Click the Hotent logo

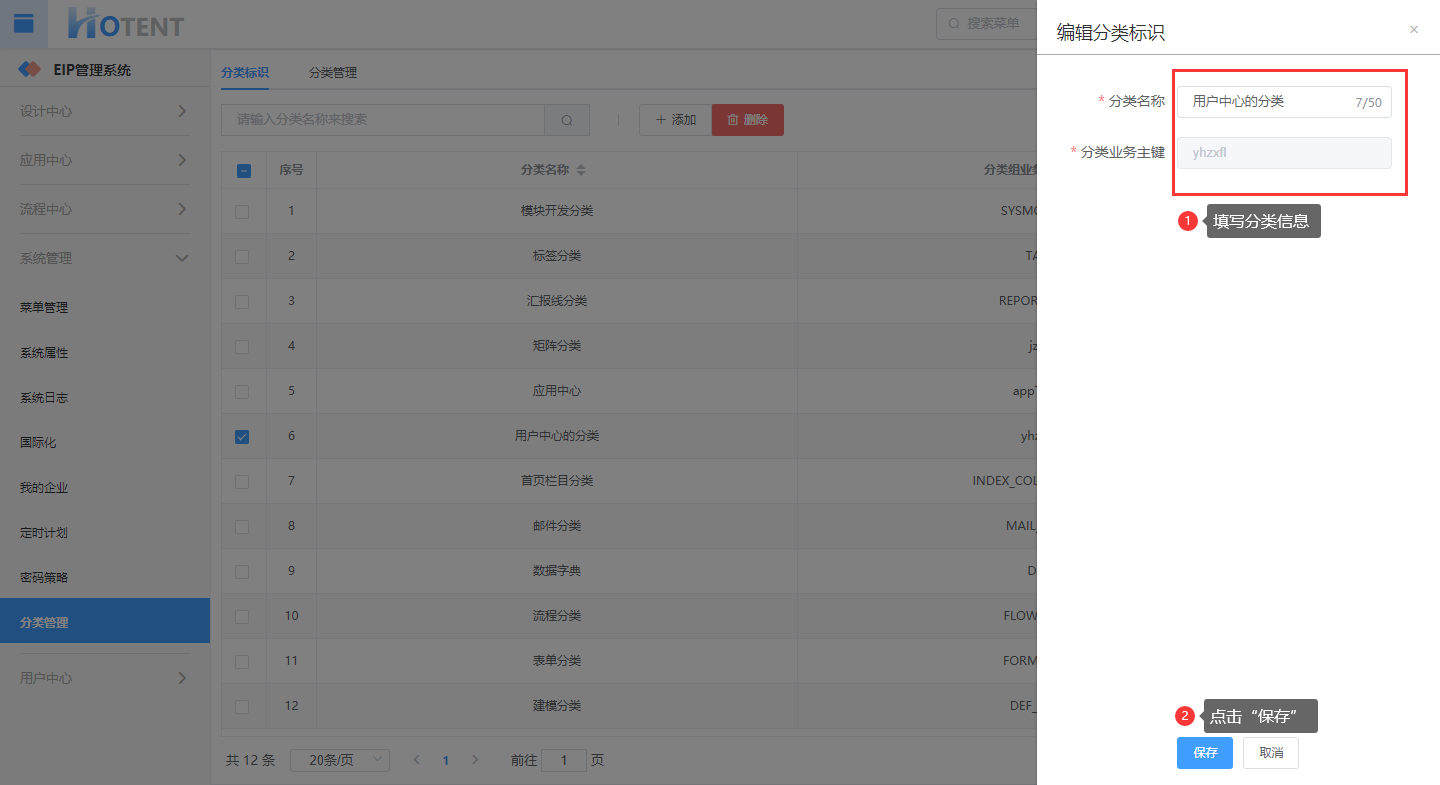126,24
